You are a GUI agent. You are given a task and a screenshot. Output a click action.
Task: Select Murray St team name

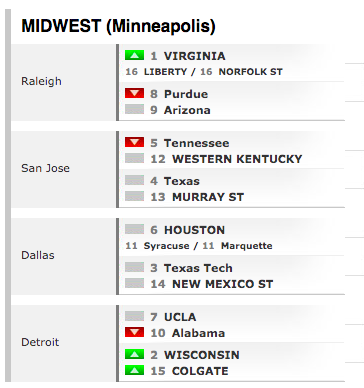pos(208,197)
